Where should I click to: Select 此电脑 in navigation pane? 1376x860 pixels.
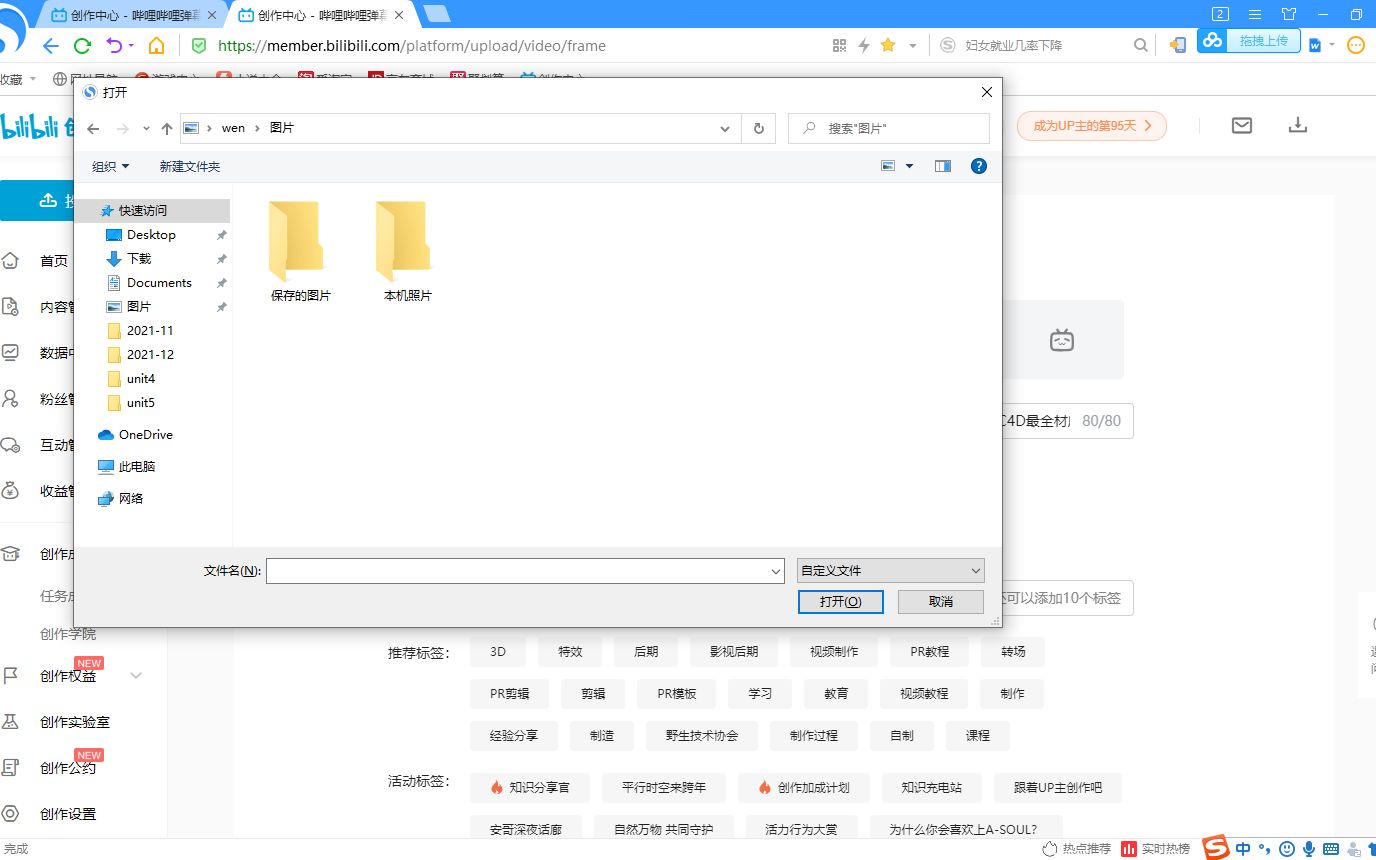137,466
